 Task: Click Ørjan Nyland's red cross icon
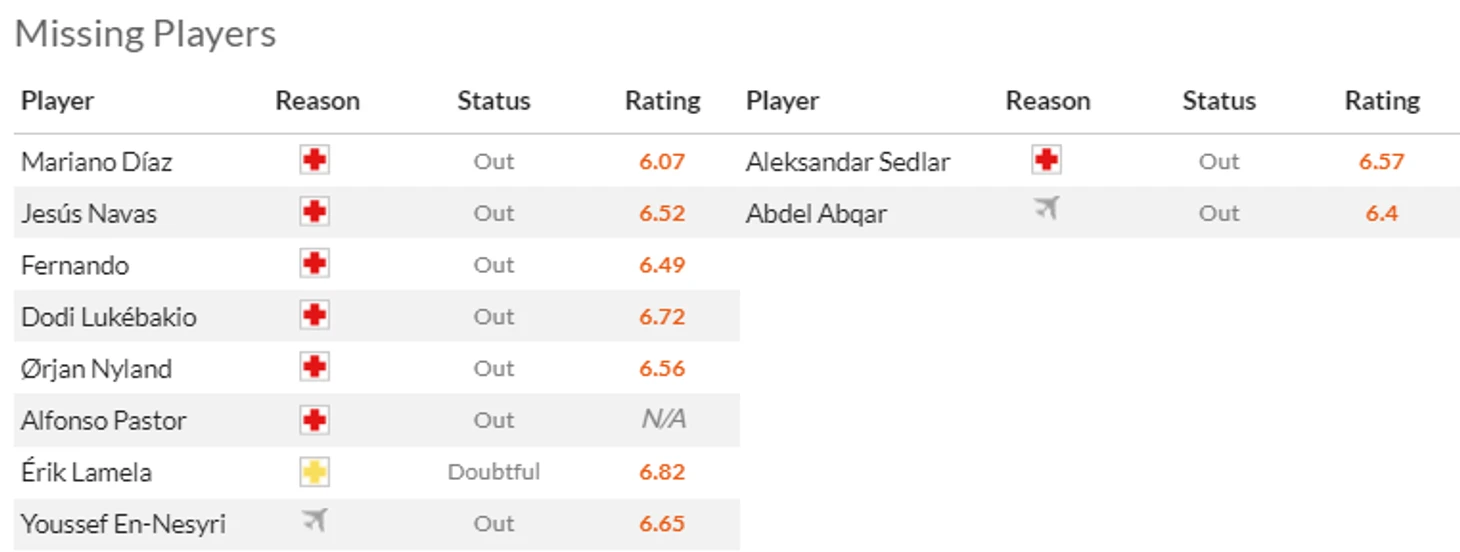pyautogui.click(x=314, y=368)
